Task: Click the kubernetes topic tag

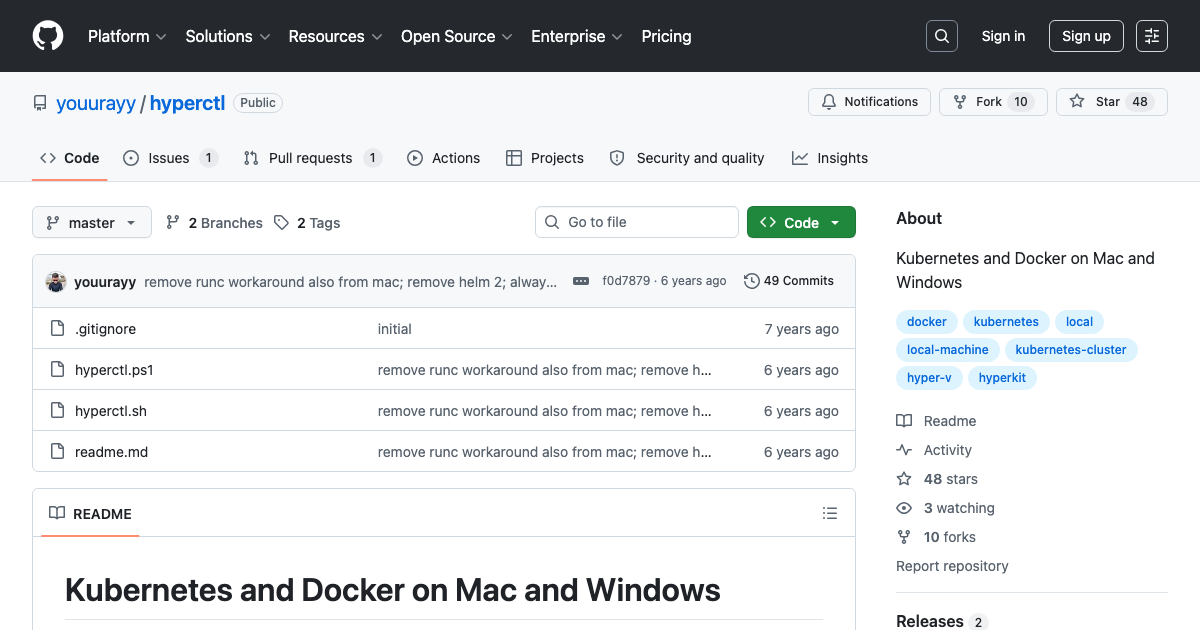Action: (x=1006, y=322)
